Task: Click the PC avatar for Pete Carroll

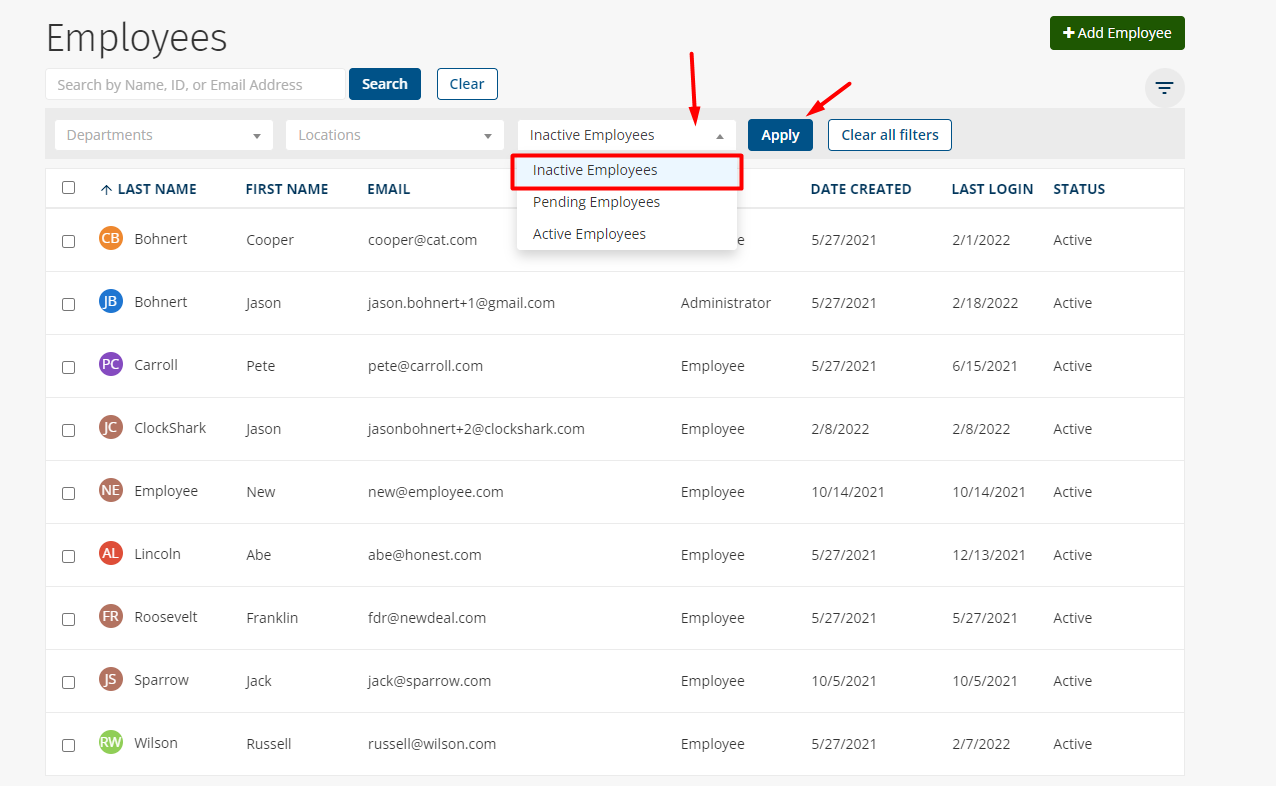Action: 111,365
